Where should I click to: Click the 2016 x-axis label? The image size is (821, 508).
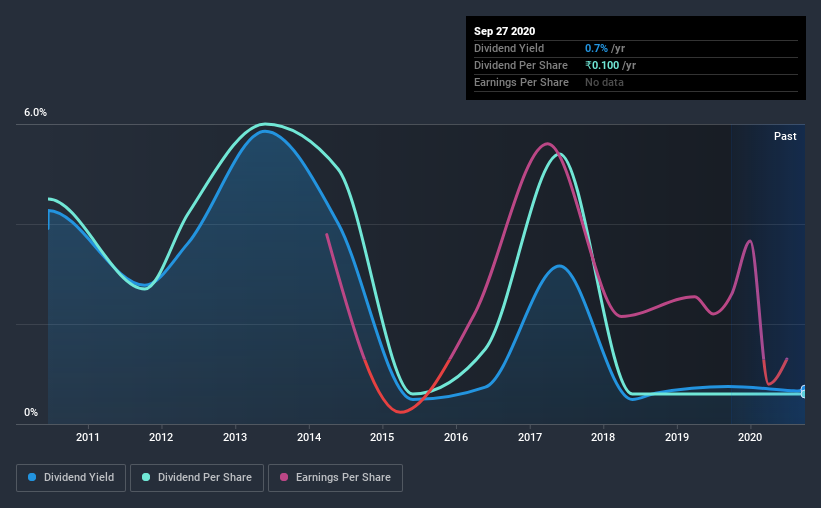coord(456,437)
